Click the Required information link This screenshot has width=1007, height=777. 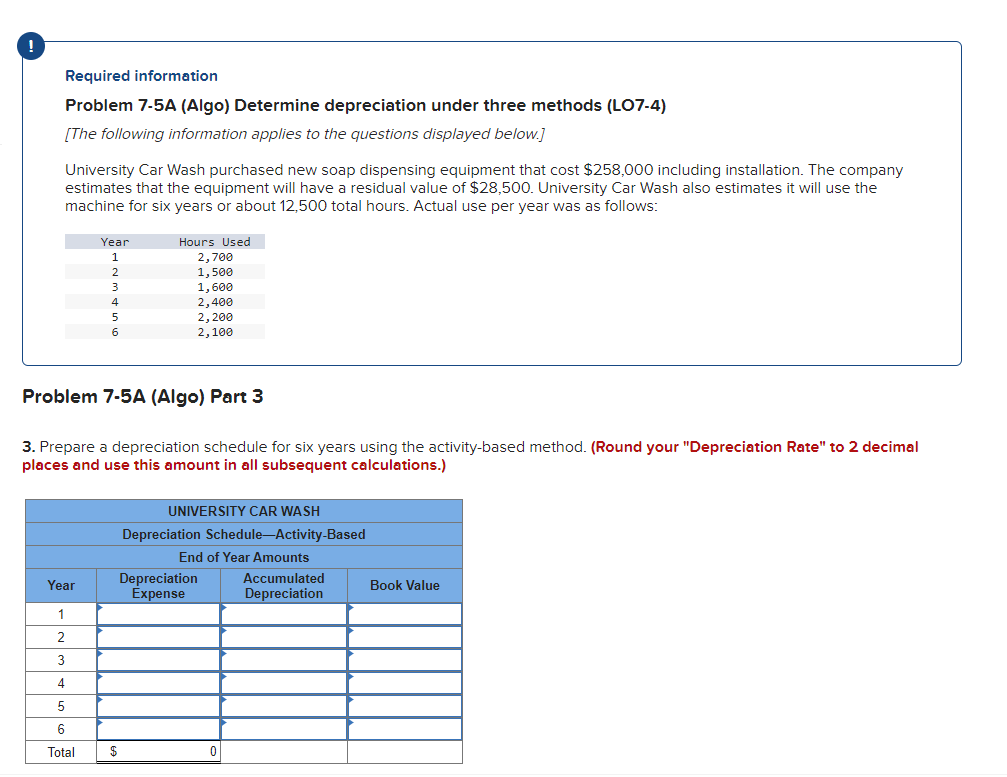click(141, 76)
